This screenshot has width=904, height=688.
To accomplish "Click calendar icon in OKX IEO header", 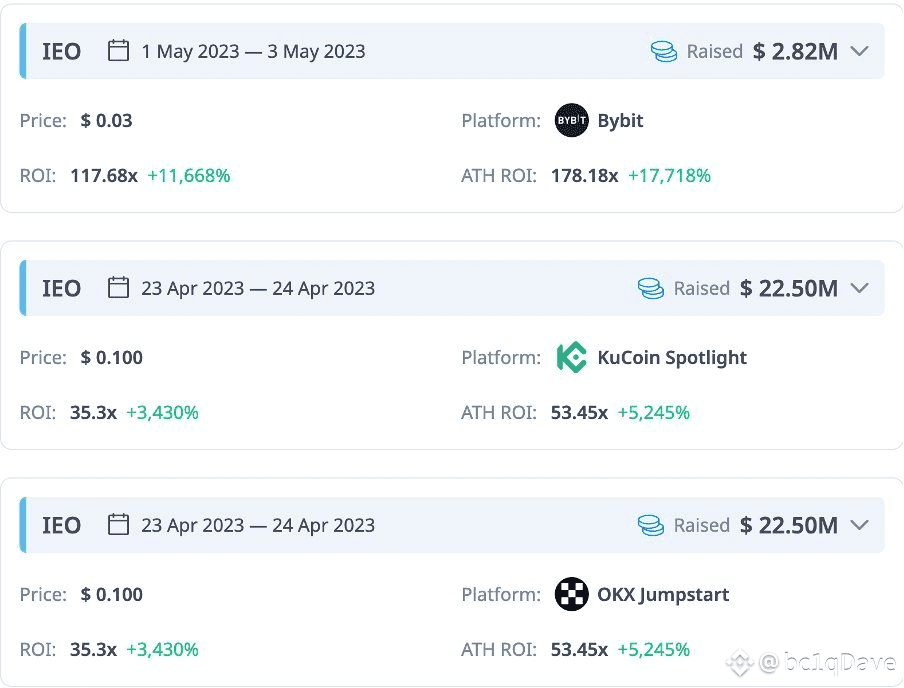I will click(119, 525).
